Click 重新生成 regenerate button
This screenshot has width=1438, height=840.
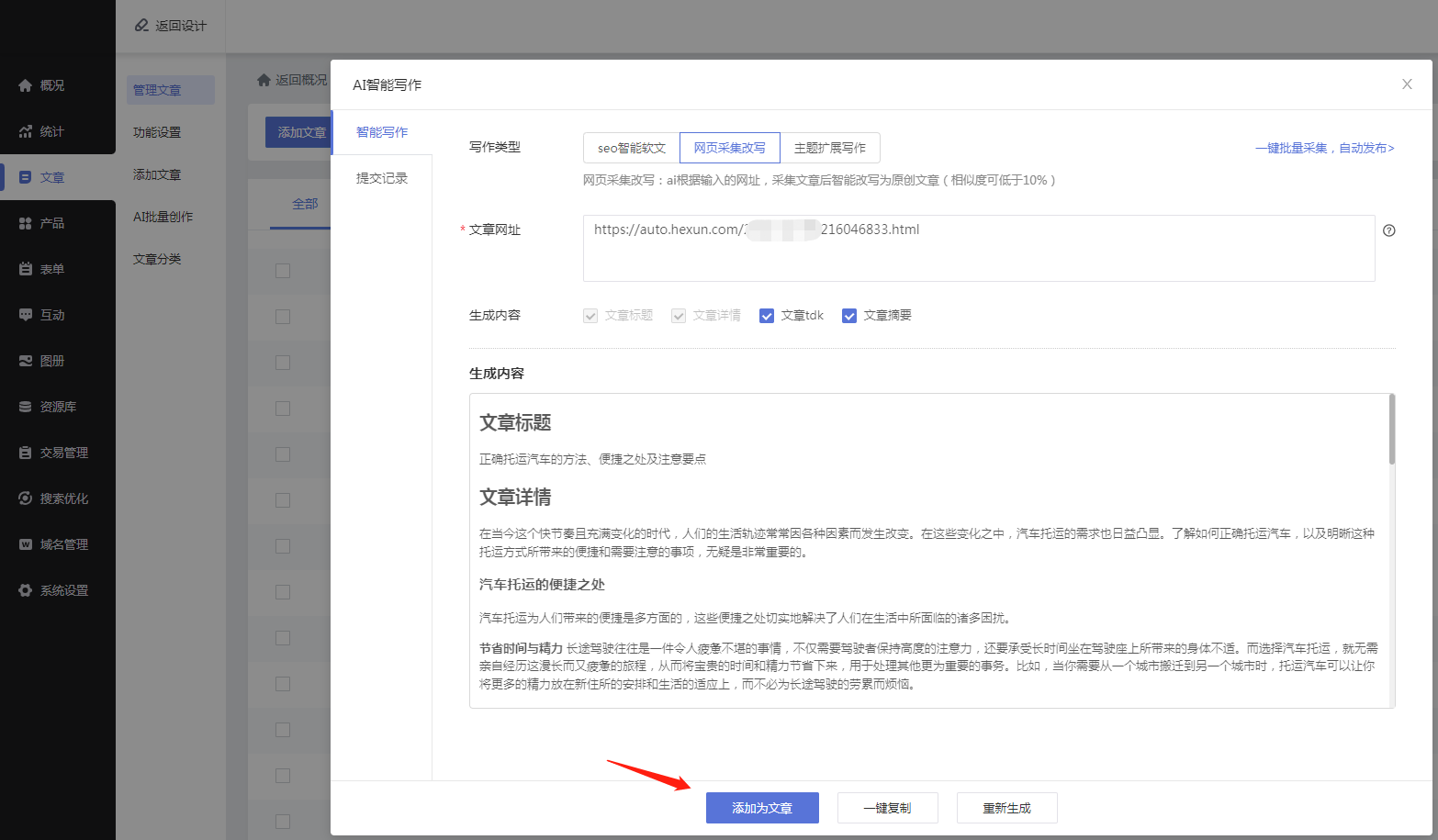(x=1006, y=808)
